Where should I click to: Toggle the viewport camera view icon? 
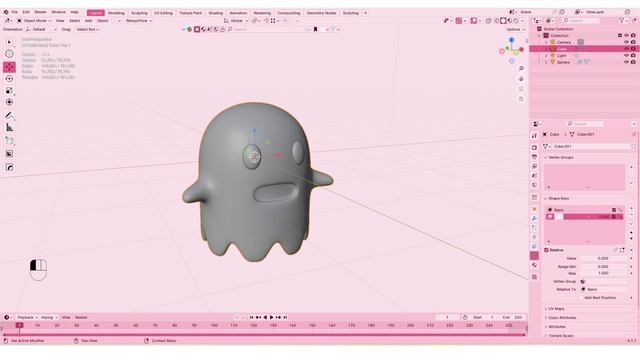pos(521,89)
